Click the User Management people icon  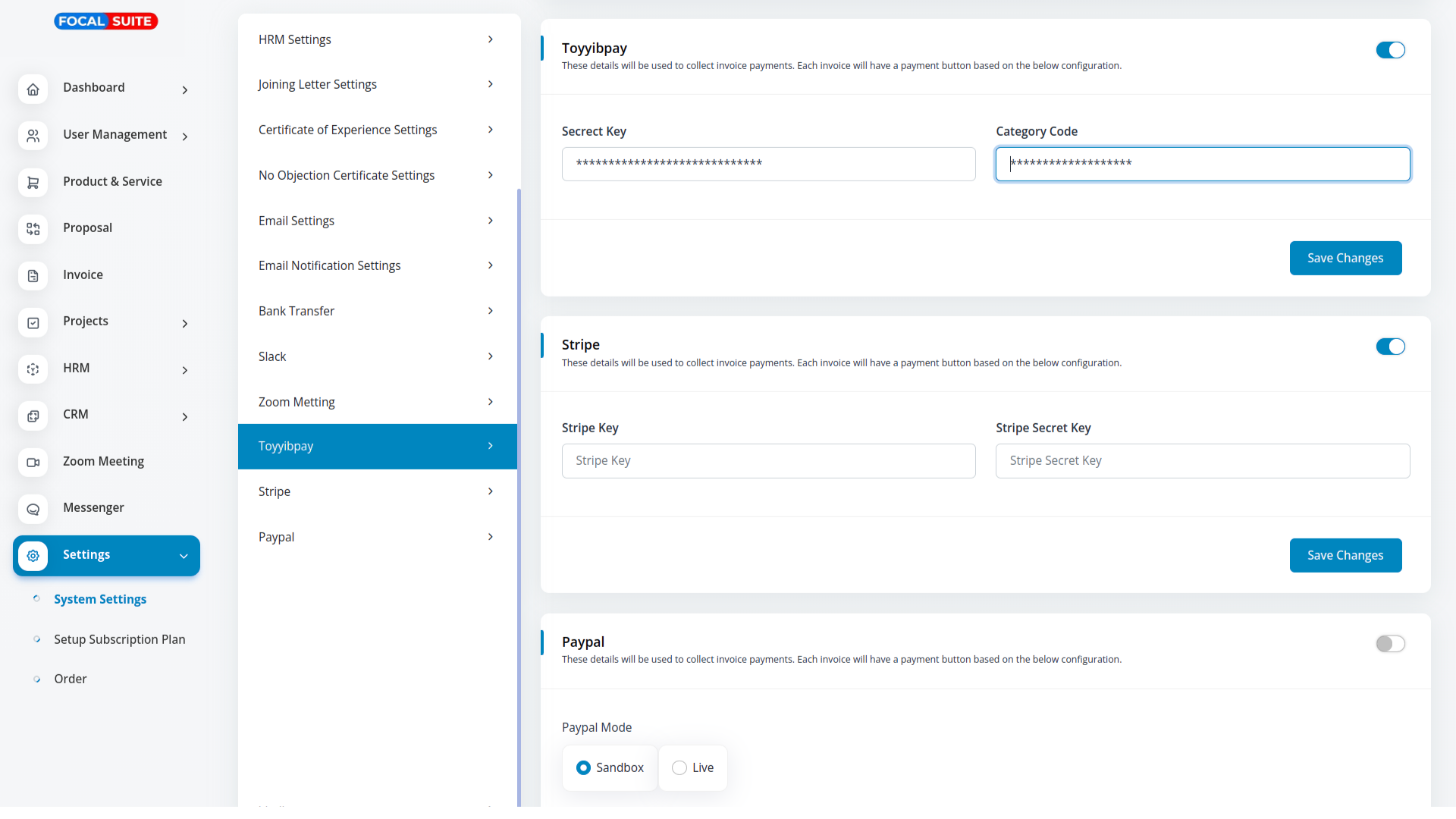(33, 136)
